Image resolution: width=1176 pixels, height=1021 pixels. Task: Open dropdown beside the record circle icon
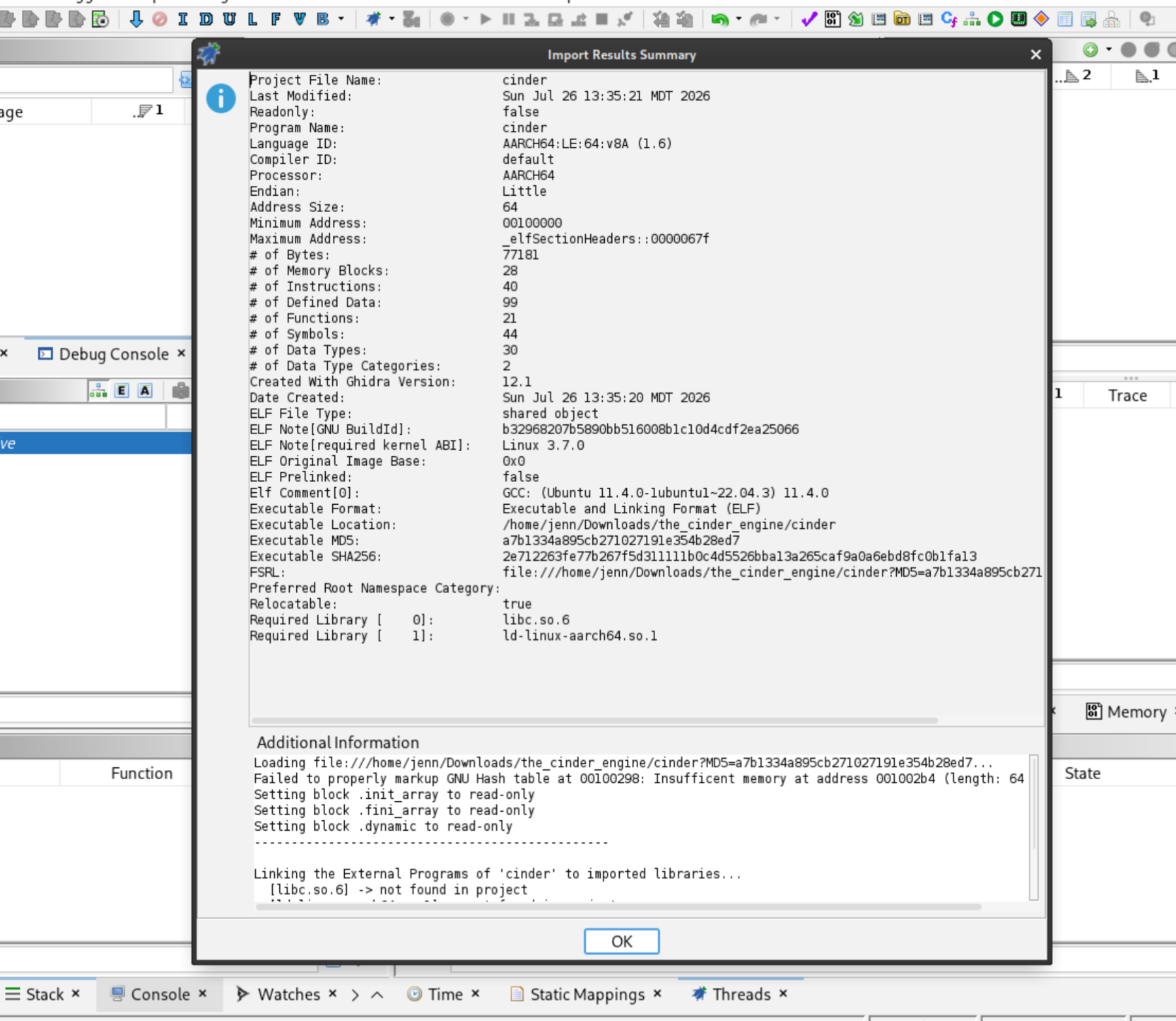click(465, 19)
